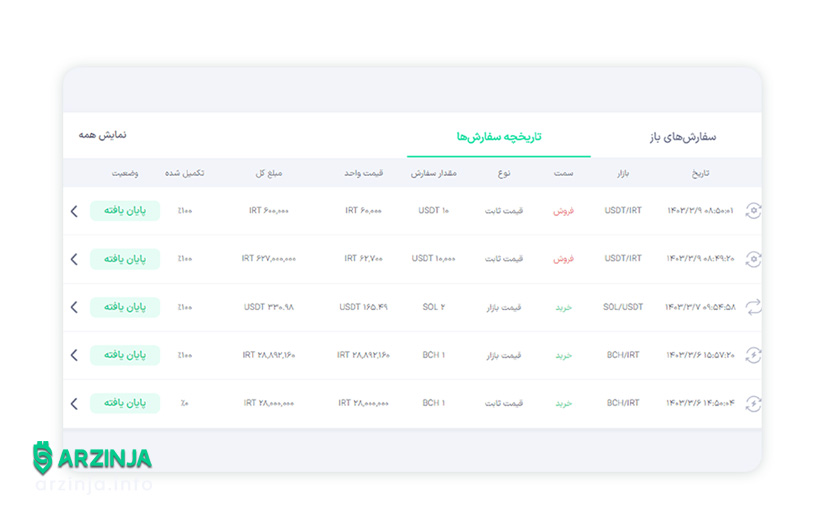Viewport: 822px width, 522px height.
Task: Click پایان یافته status of 0% completed order
Action: point(125,404)
